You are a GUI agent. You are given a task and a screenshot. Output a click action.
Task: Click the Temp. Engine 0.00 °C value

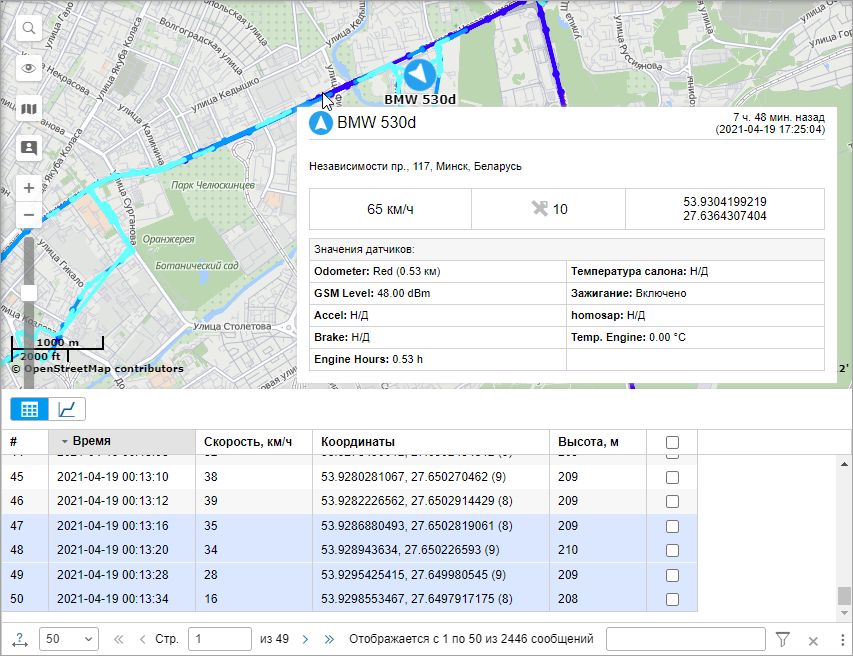[667, 337]
